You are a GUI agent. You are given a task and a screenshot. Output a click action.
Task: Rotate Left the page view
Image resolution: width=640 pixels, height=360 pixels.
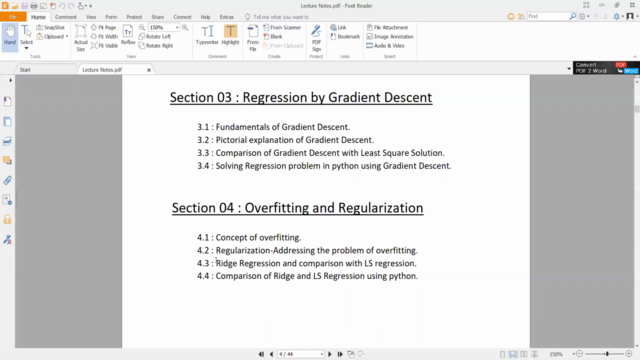154,36
